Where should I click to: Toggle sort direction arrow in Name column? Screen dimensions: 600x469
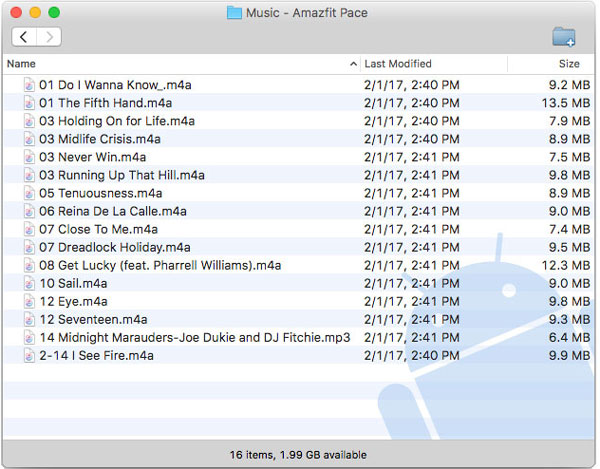click(x=354, y=64)
